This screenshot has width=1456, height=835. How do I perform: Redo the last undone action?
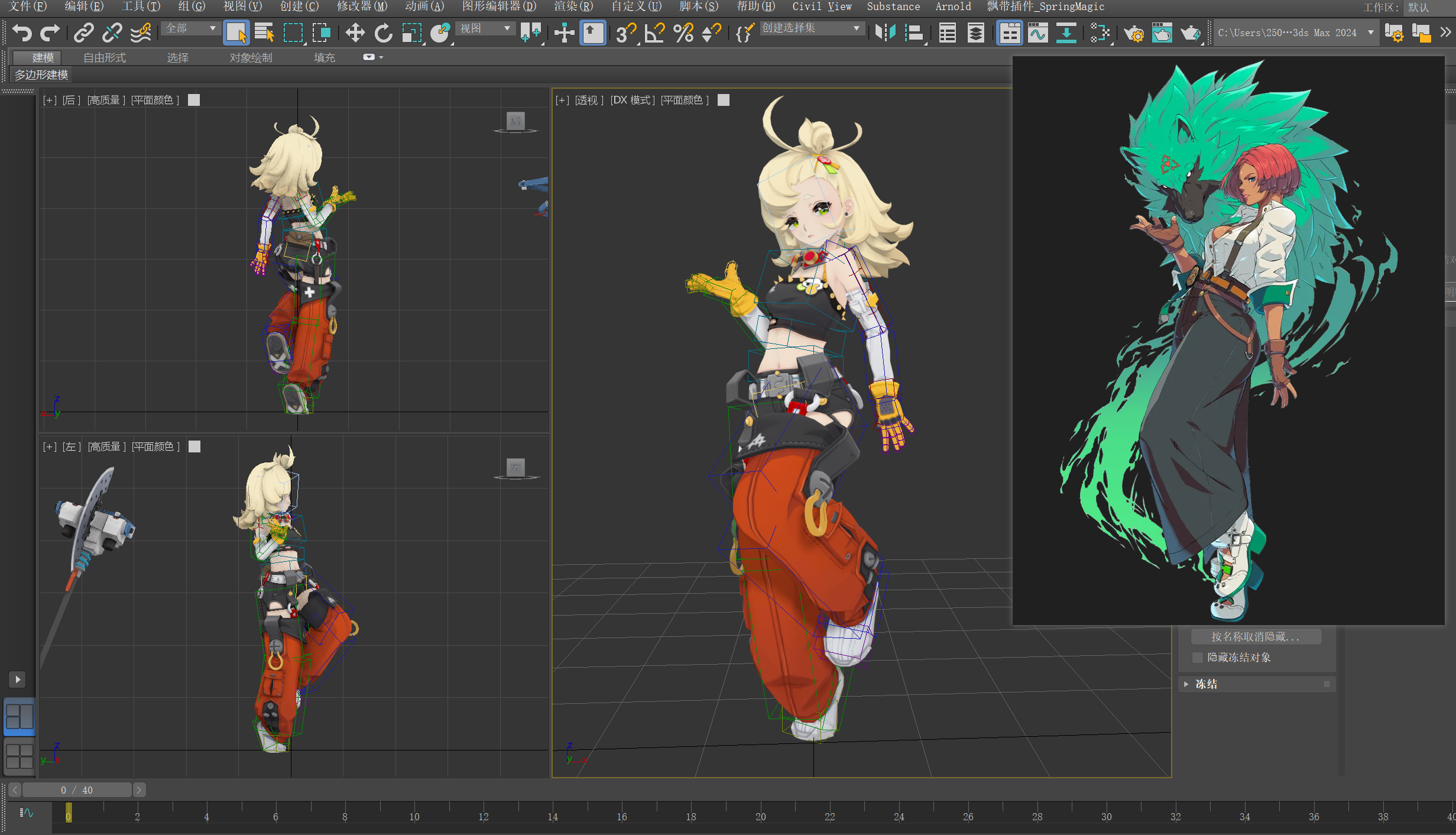[x=50, y=33]
